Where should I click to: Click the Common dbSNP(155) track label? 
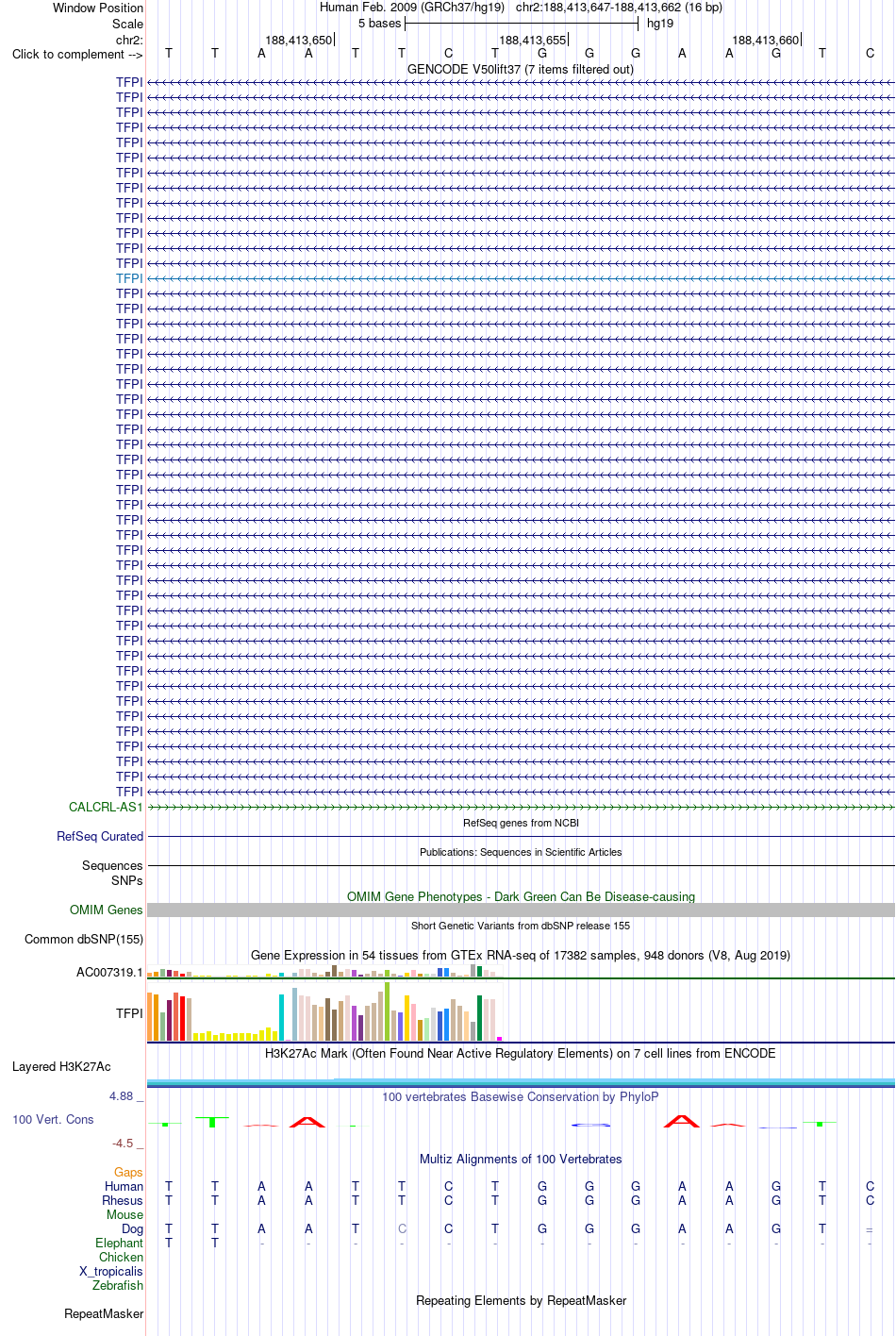tap(84, 939)
